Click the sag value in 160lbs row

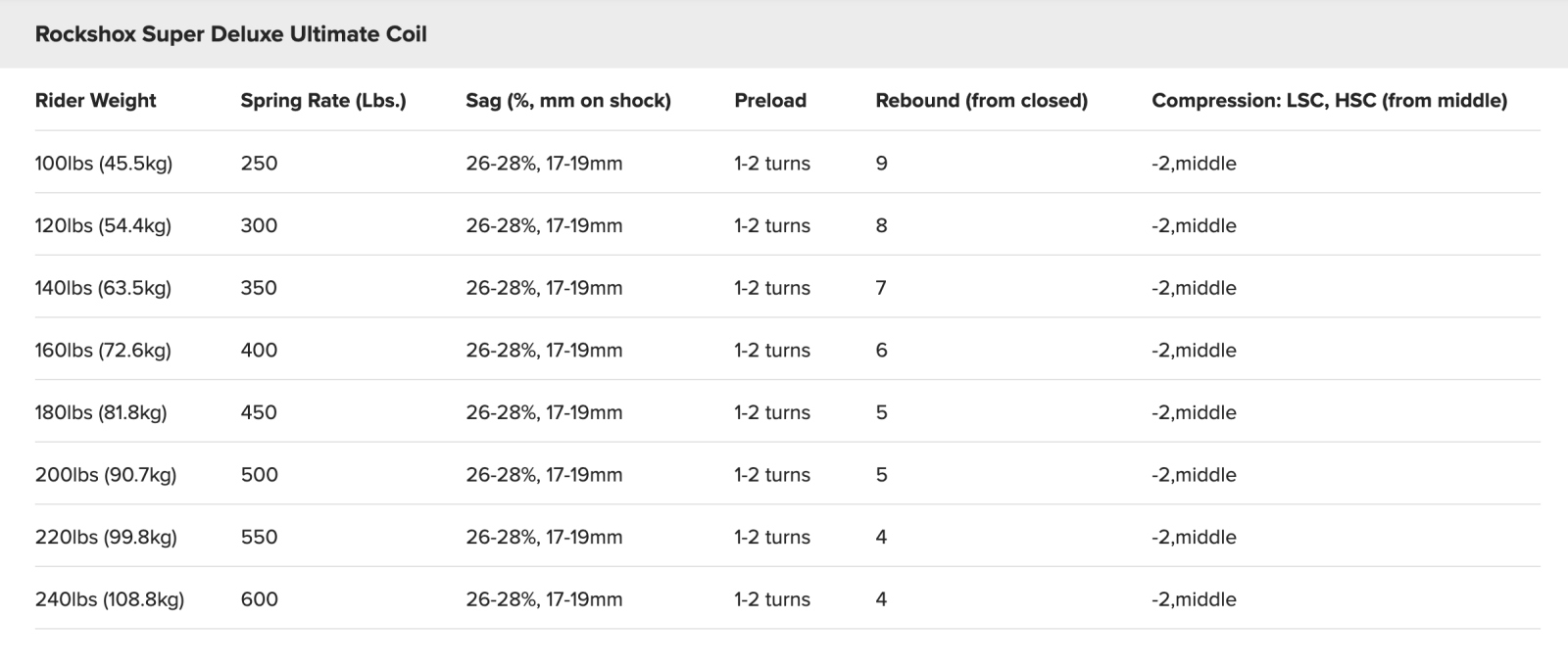pos(544,351)
